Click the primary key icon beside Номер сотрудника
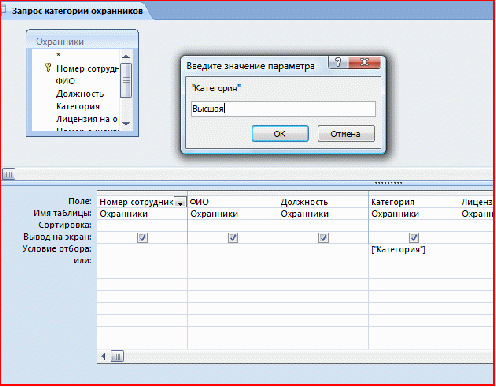The width and height of the screenshot is (496, 387). pos(48,68)
